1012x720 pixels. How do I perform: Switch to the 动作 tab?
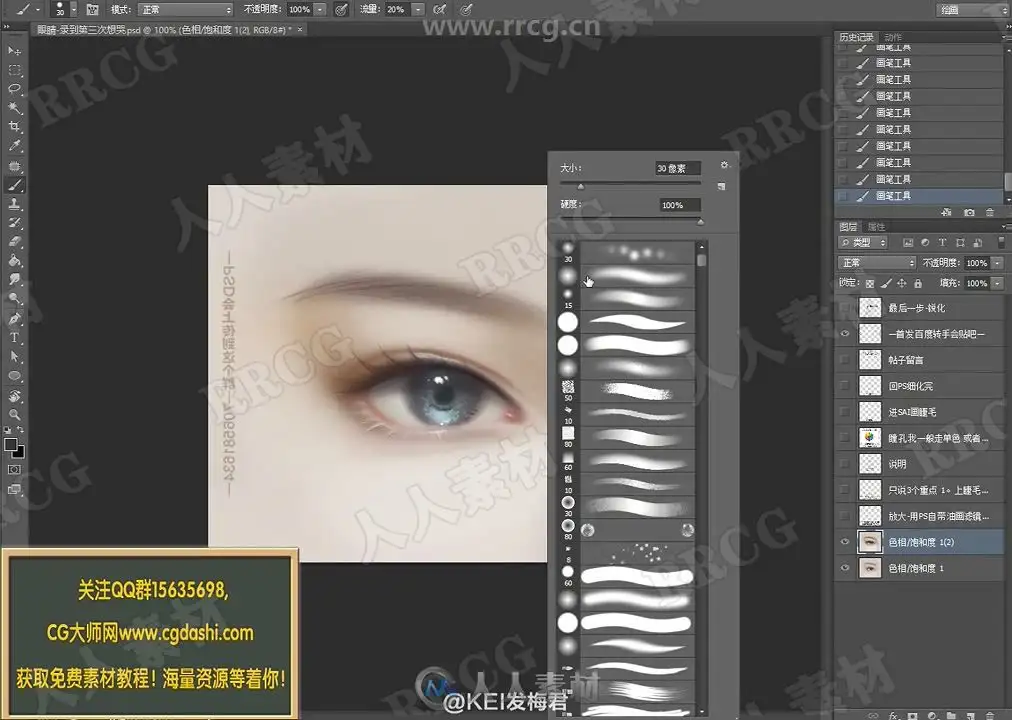(893, 37)
